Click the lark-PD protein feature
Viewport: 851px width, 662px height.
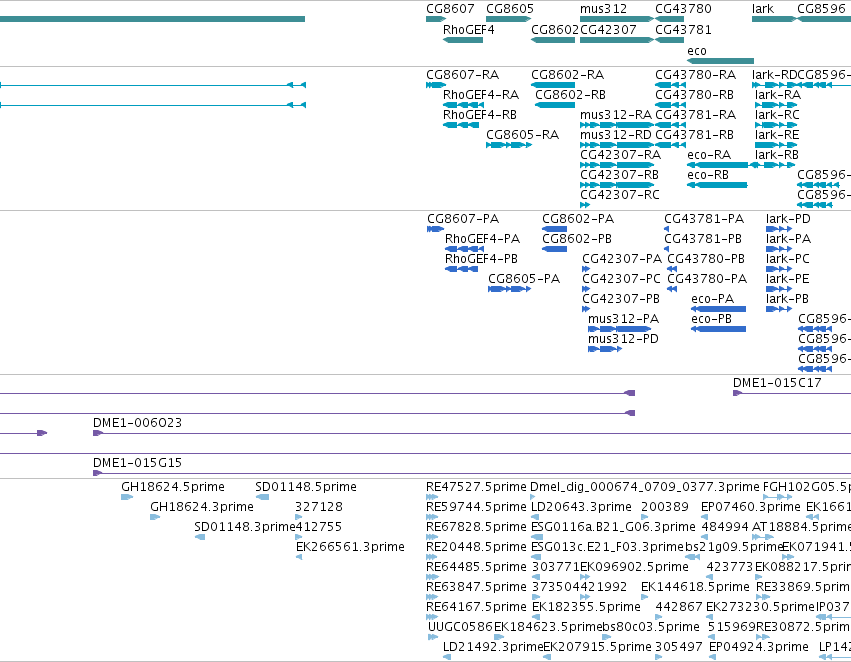(779, 229)
